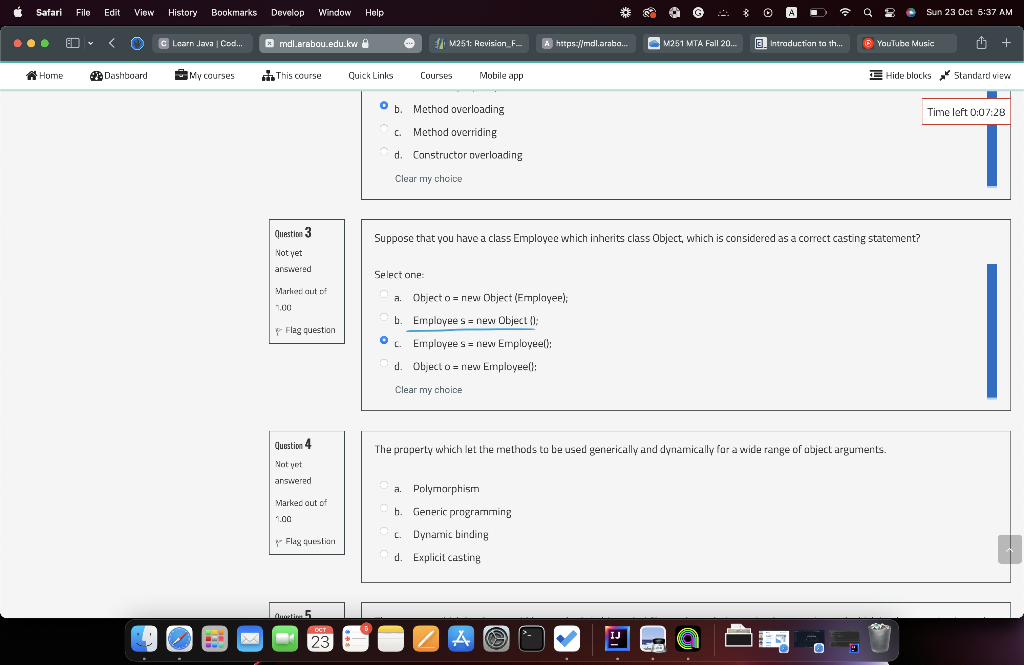This screenshot has height=665, width=1024.
Task: Open a new tab with plus icon
Action: coord(1006,43)
